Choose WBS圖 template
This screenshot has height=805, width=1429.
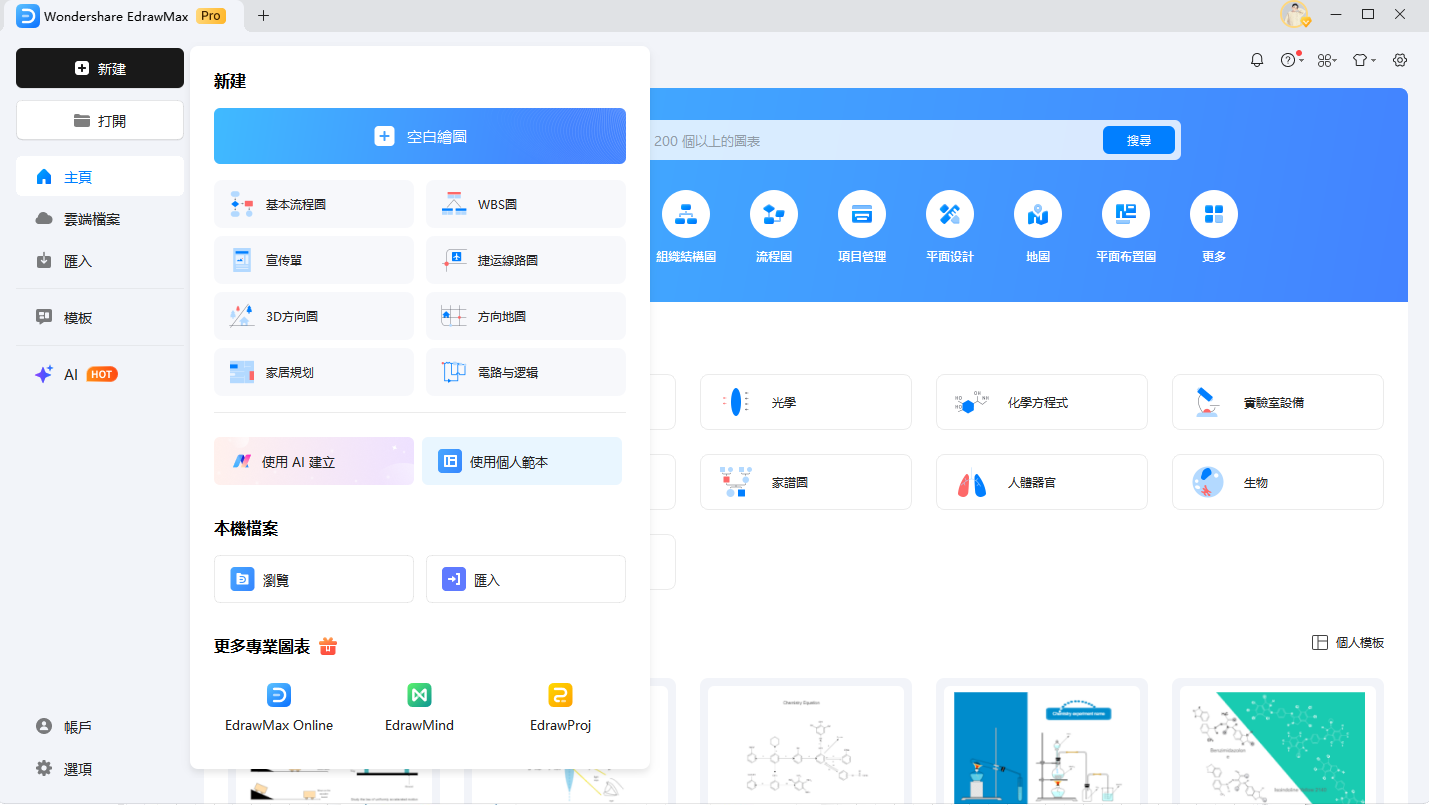(x=526, y=204)
